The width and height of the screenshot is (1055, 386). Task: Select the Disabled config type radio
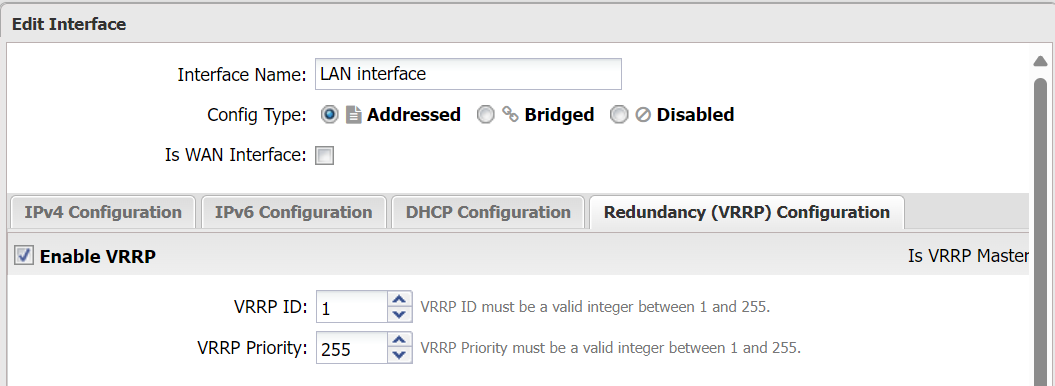(x=618, y=115)
